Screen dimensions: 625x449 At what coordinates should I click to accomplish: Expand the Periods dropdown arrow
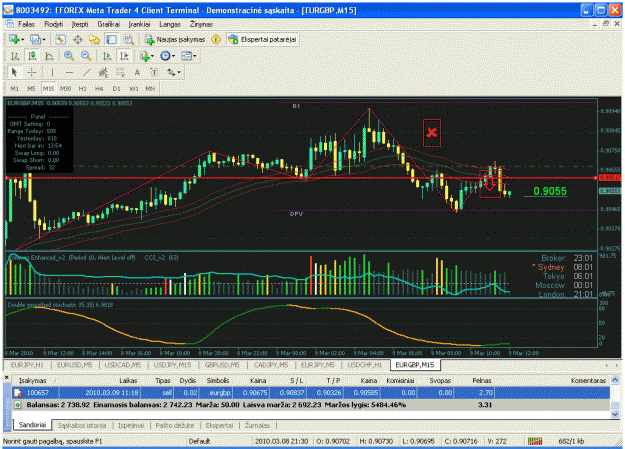[x=173, y=56]
